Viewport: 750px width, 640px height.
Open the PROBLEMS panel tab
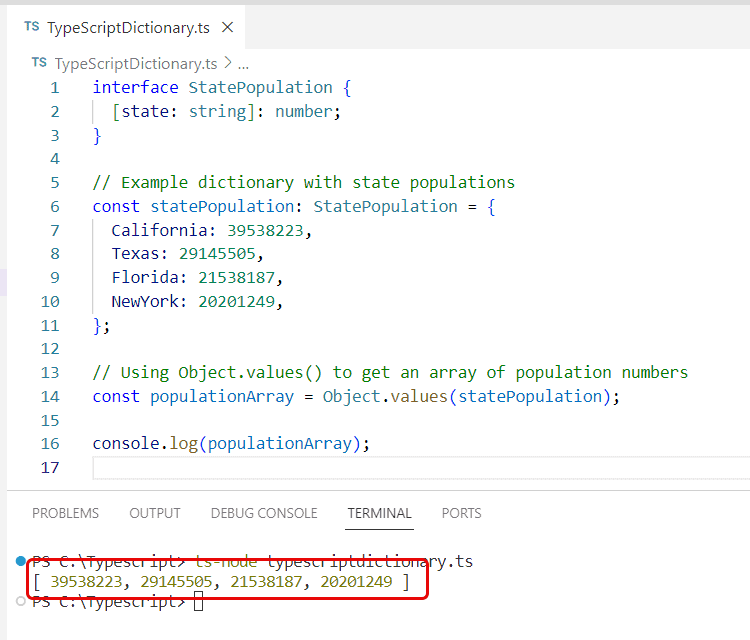(66, 513)
